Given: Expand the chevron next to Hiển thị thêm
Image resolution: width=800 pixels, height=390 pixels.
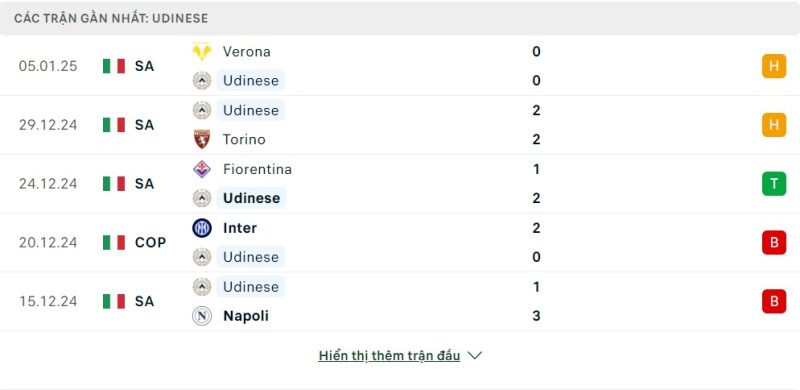Looking at the screenshot, I should [x=474, y=356].
